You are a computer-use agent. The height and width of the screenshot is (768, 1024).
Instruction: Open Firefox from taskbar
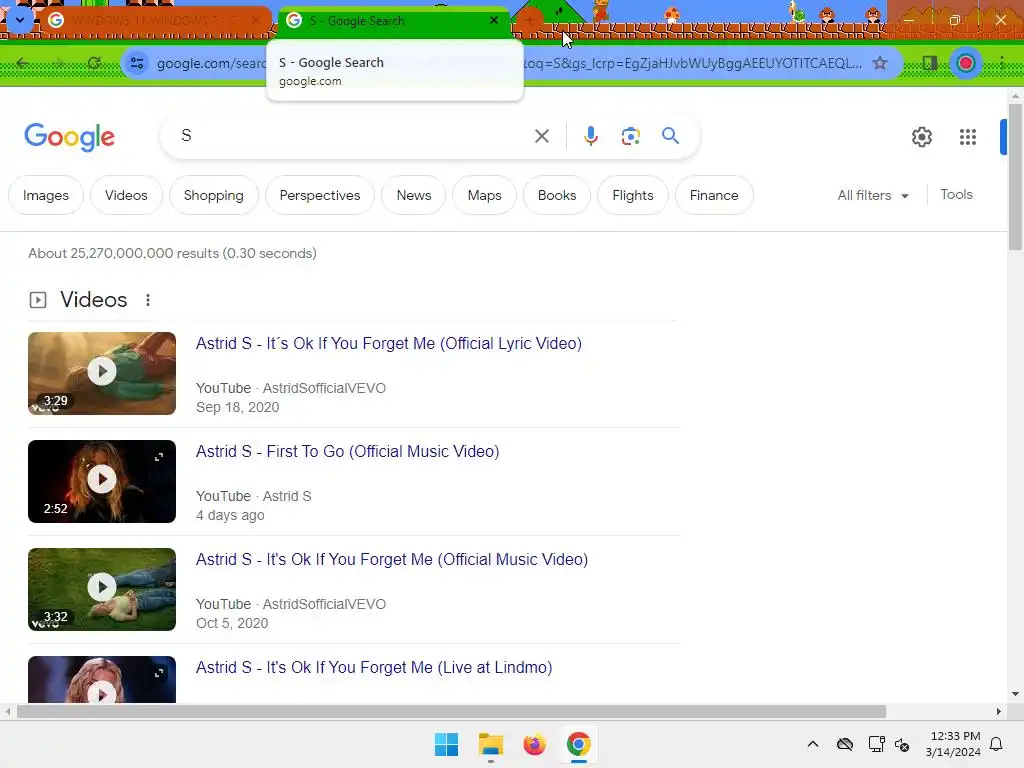(x=534, y=744)
